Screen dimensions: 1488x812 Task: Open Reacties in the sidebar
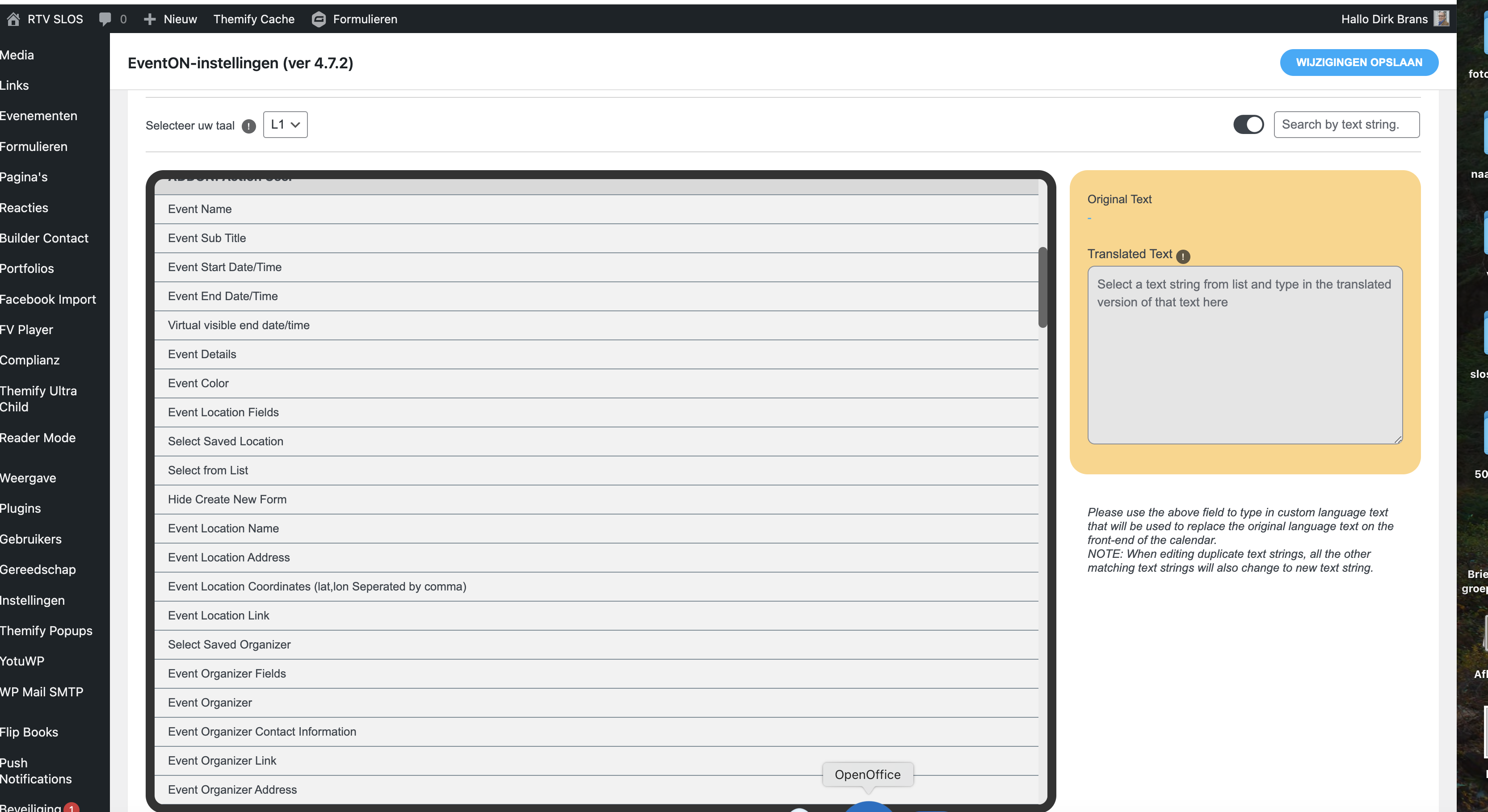tap(24, 208)
